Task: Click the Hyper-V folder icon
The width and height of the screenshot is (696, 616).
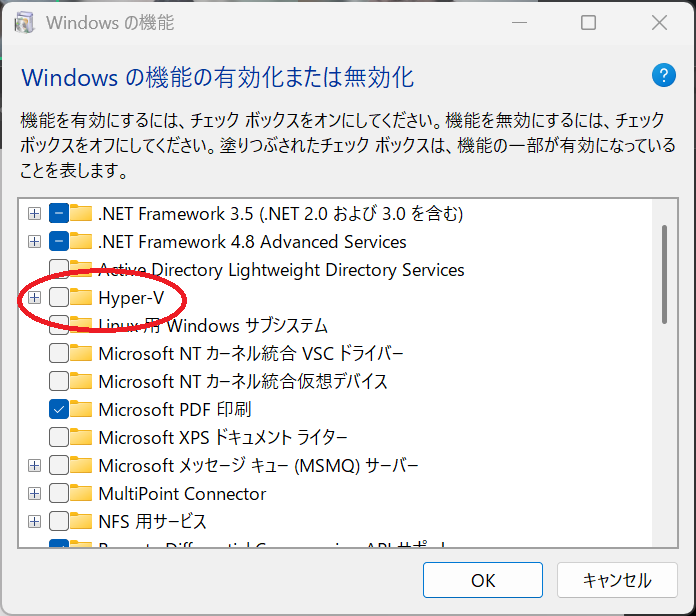Action: 82,298
